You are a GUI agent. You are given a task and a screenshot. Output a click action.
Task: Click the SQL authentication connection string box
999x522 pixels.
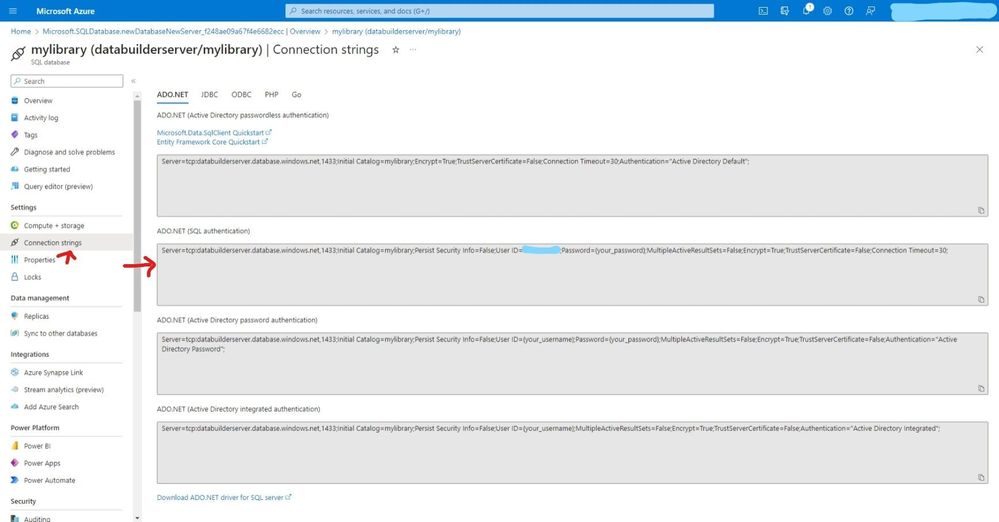(x=572, y=275)
